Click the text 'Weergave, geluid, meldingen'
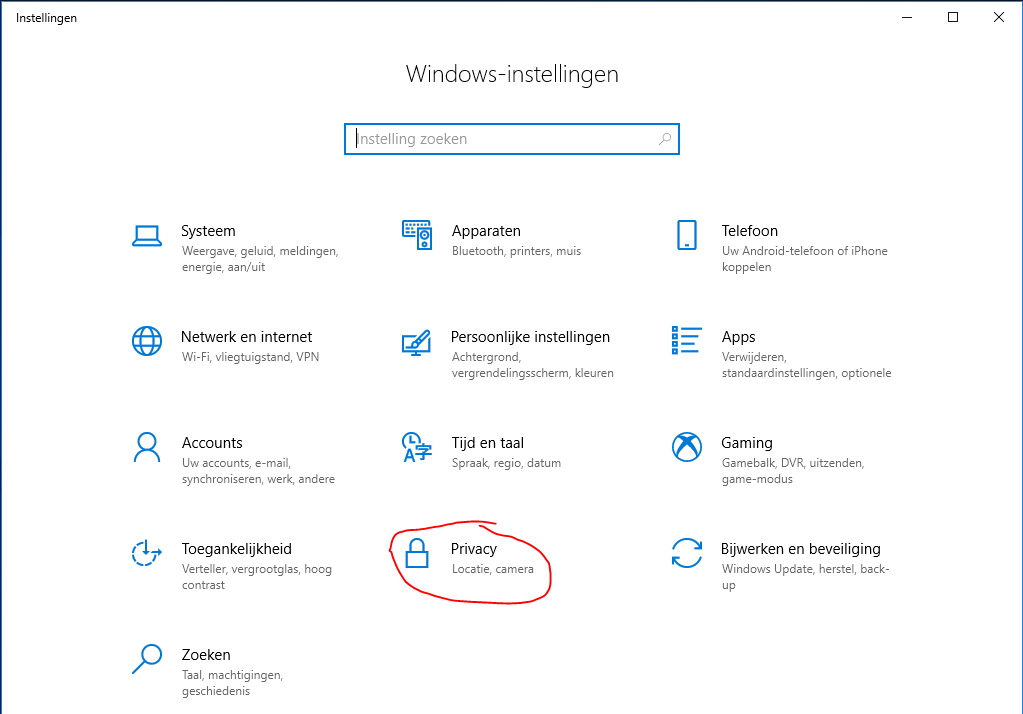This screenshot has width=1023, height=714. click(260, 251)
